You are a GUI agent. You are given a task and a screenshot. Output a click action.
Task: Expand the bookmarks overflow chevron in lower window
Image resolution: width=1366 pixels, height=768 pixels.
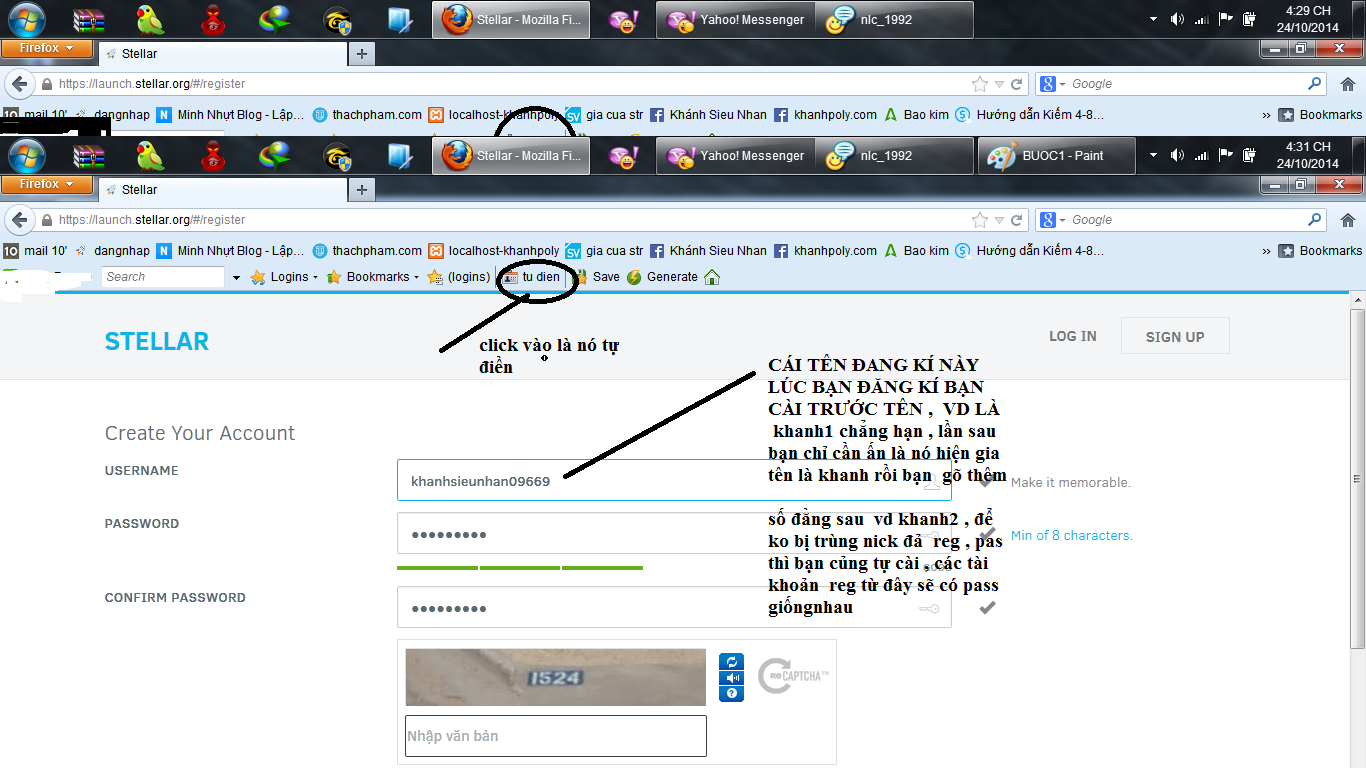(1267, 251)
